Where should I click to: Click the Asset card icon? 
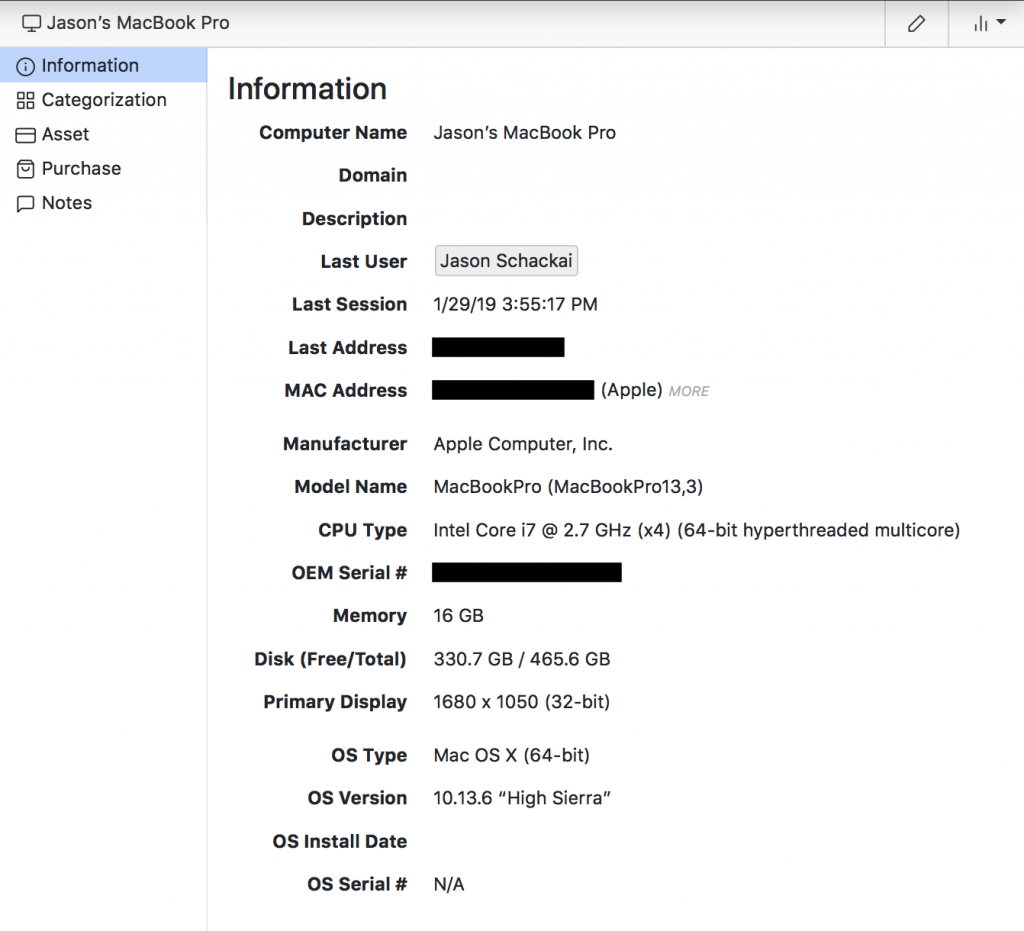click(25, 135)
